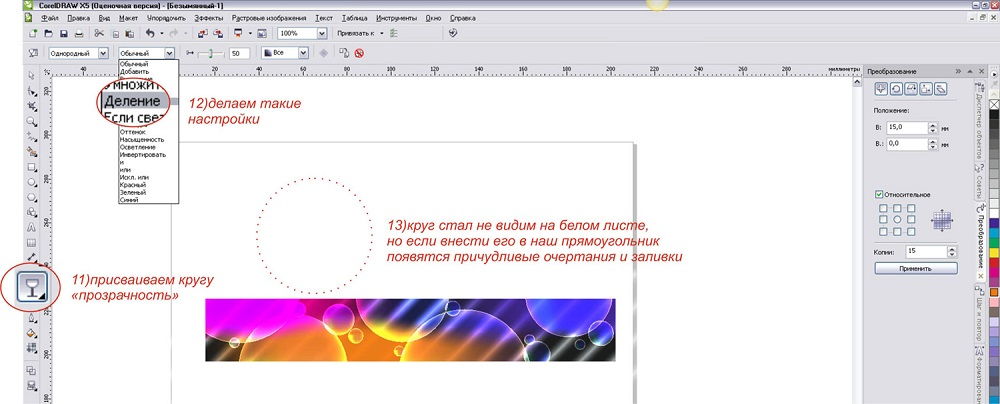Check the bottom-right anchor point box

pos(911,231)
